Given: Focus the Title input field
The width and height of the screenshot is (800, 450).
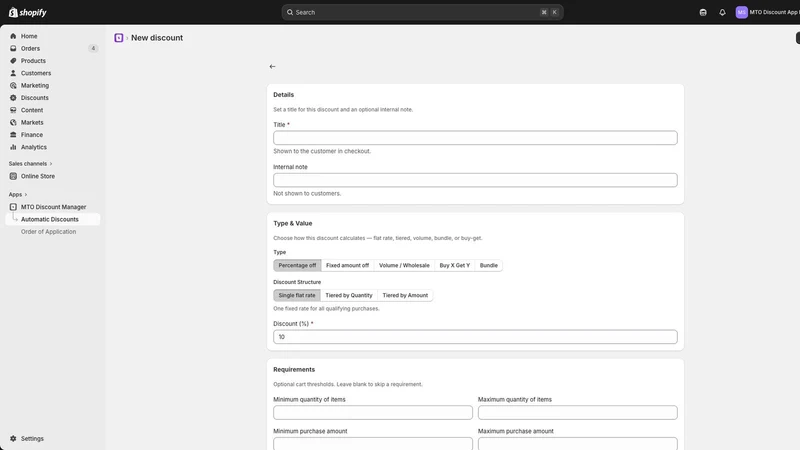Looking at the screenshot, I should coord(475,138).
